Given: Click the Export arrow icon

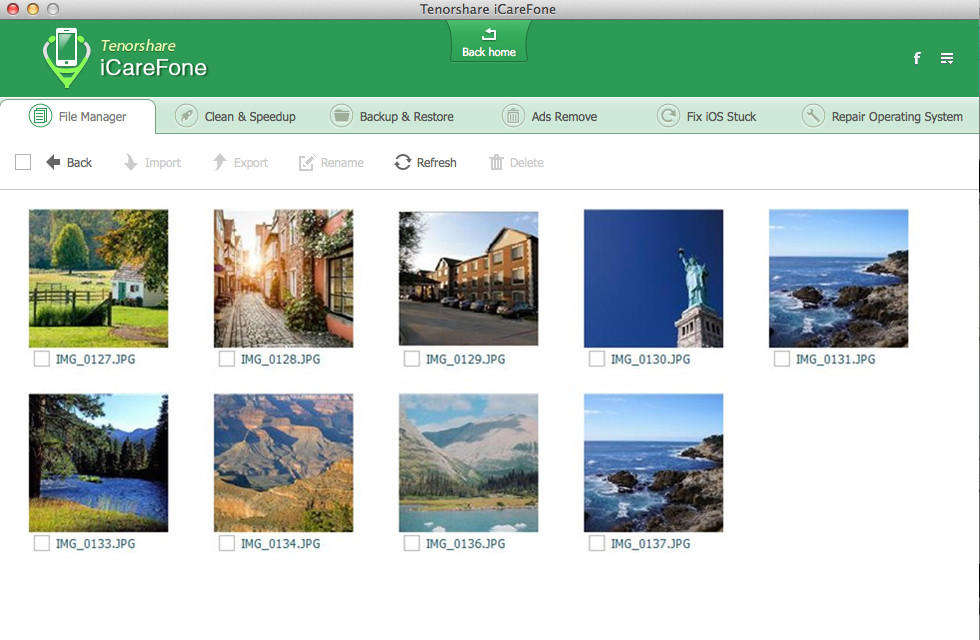Looking at the screenshot, I should [219, 162].
